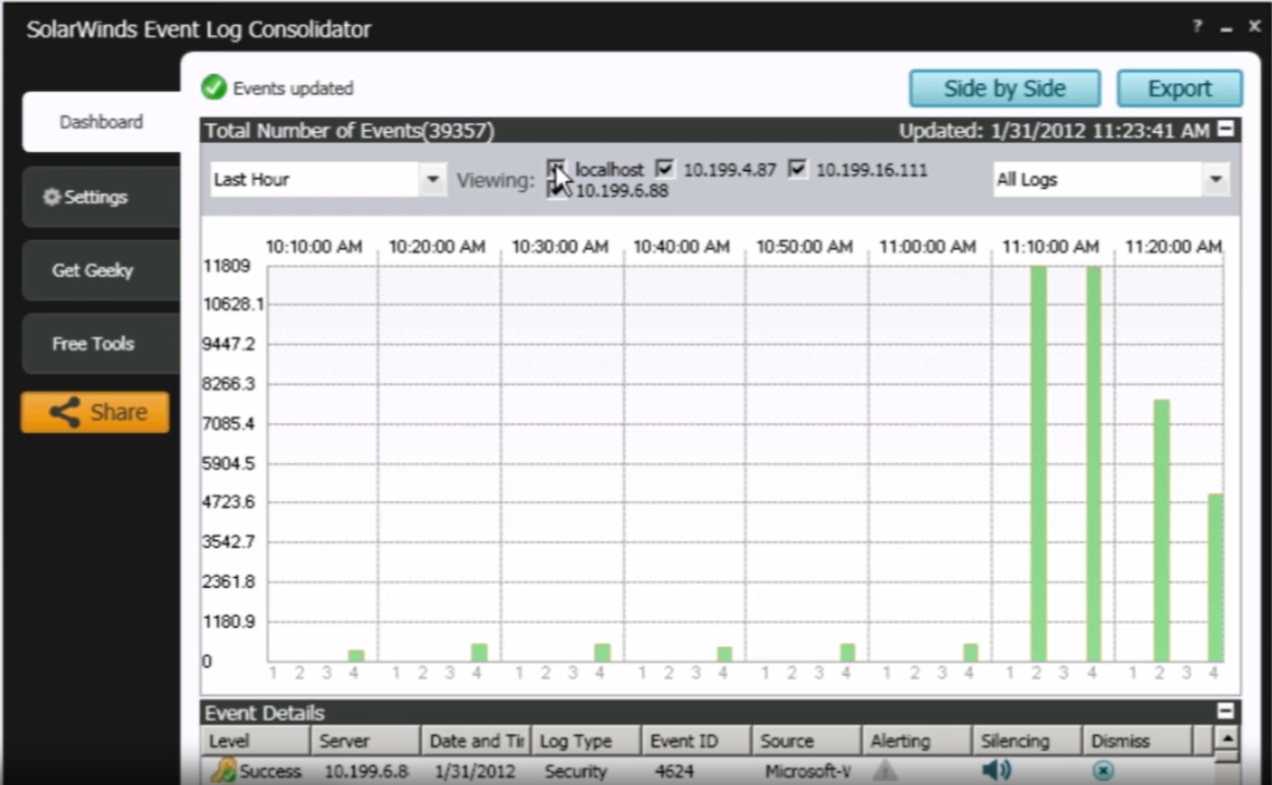1272x785 pixels.
Task: Click the gear icon on Settings tab
Action: 52,197
